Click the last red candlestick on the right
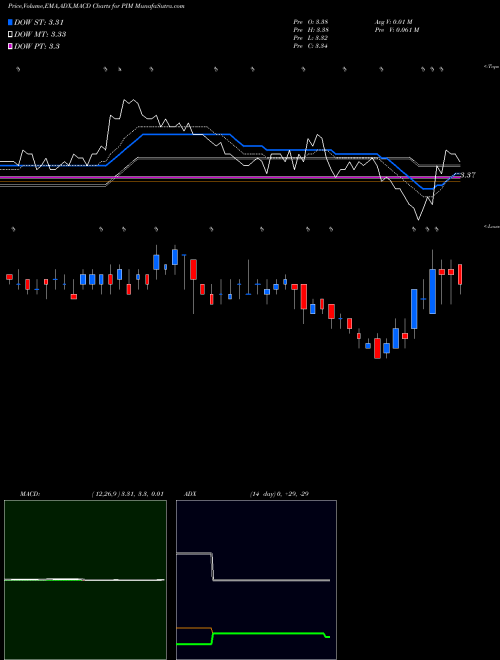 (x=460, y=274)
